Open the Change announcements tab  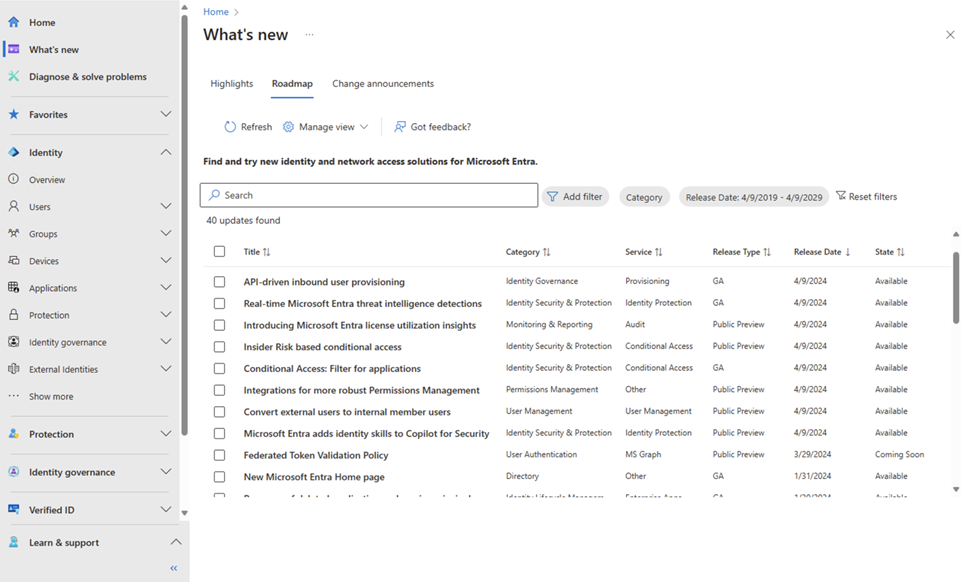(x=383, y=84)
